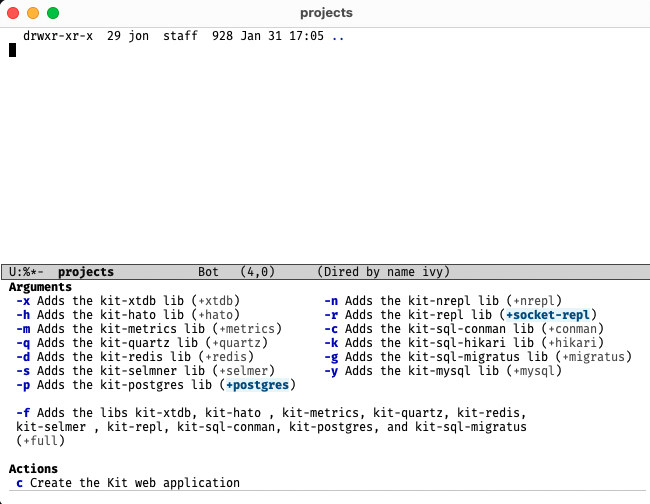Click the +conman value text
The width and height of the screenshot is (650, 504).
tap(572, 329)
